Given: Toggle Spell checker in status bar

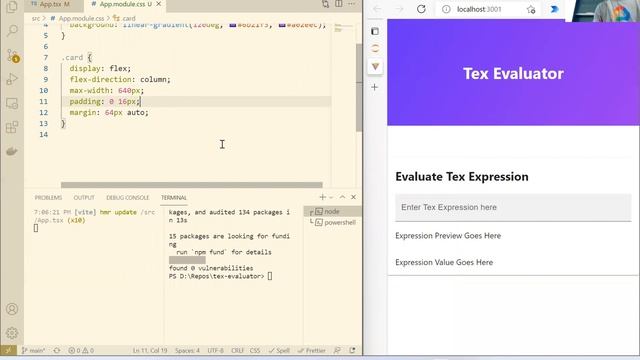Looking at the screenshot, I should [279, 350].
